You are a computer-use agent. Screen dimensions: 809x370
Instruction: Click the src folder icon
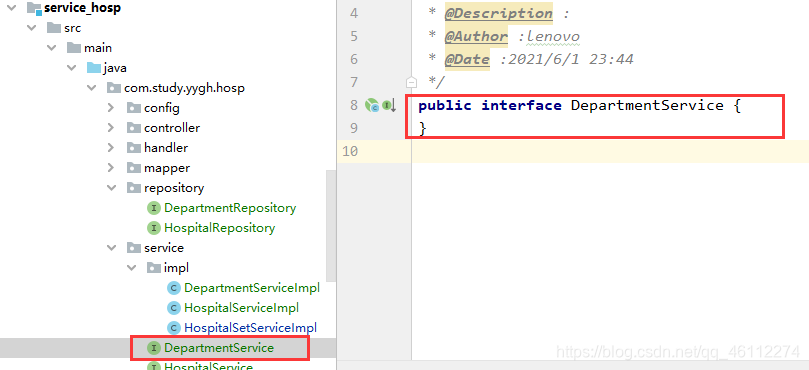pyautogui.click(x=54, y=28)
